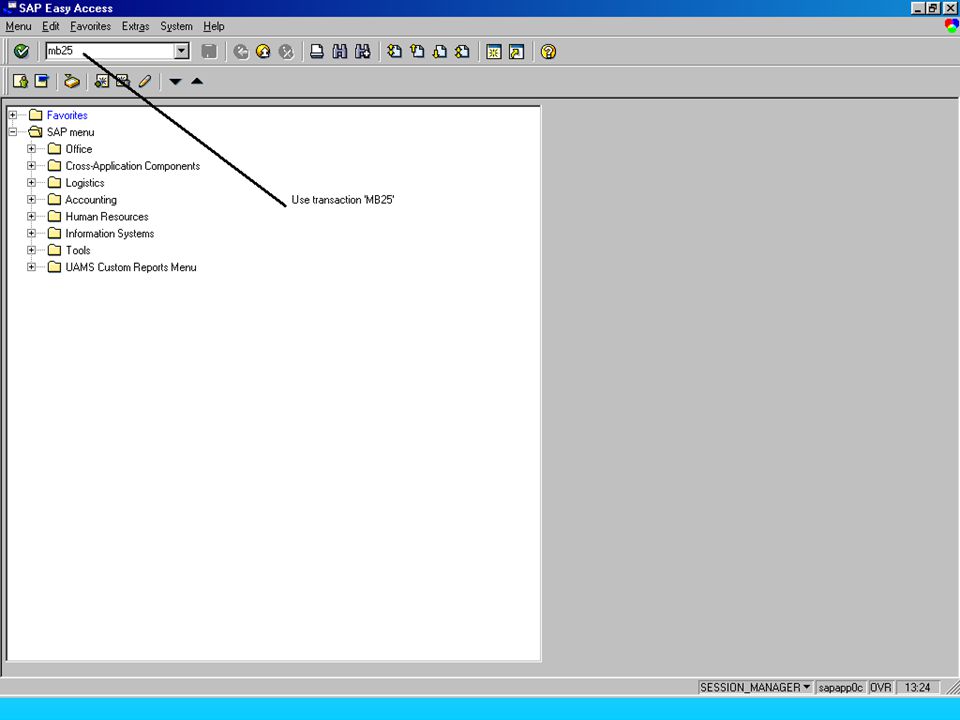Expand the Favorites folder node

[12, 115]
